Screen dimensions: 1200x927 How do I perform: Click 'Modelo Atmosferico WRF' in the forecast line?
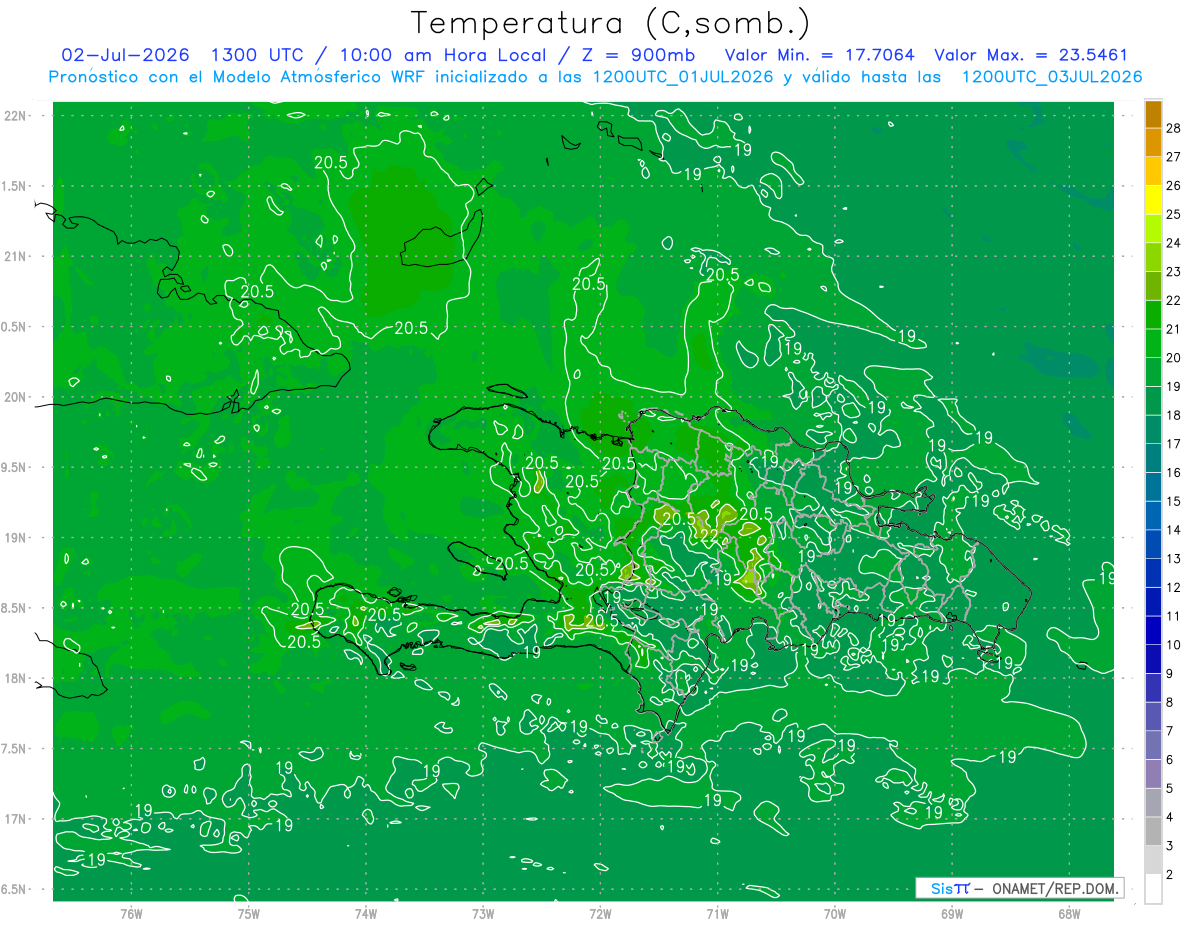point(318,77)
